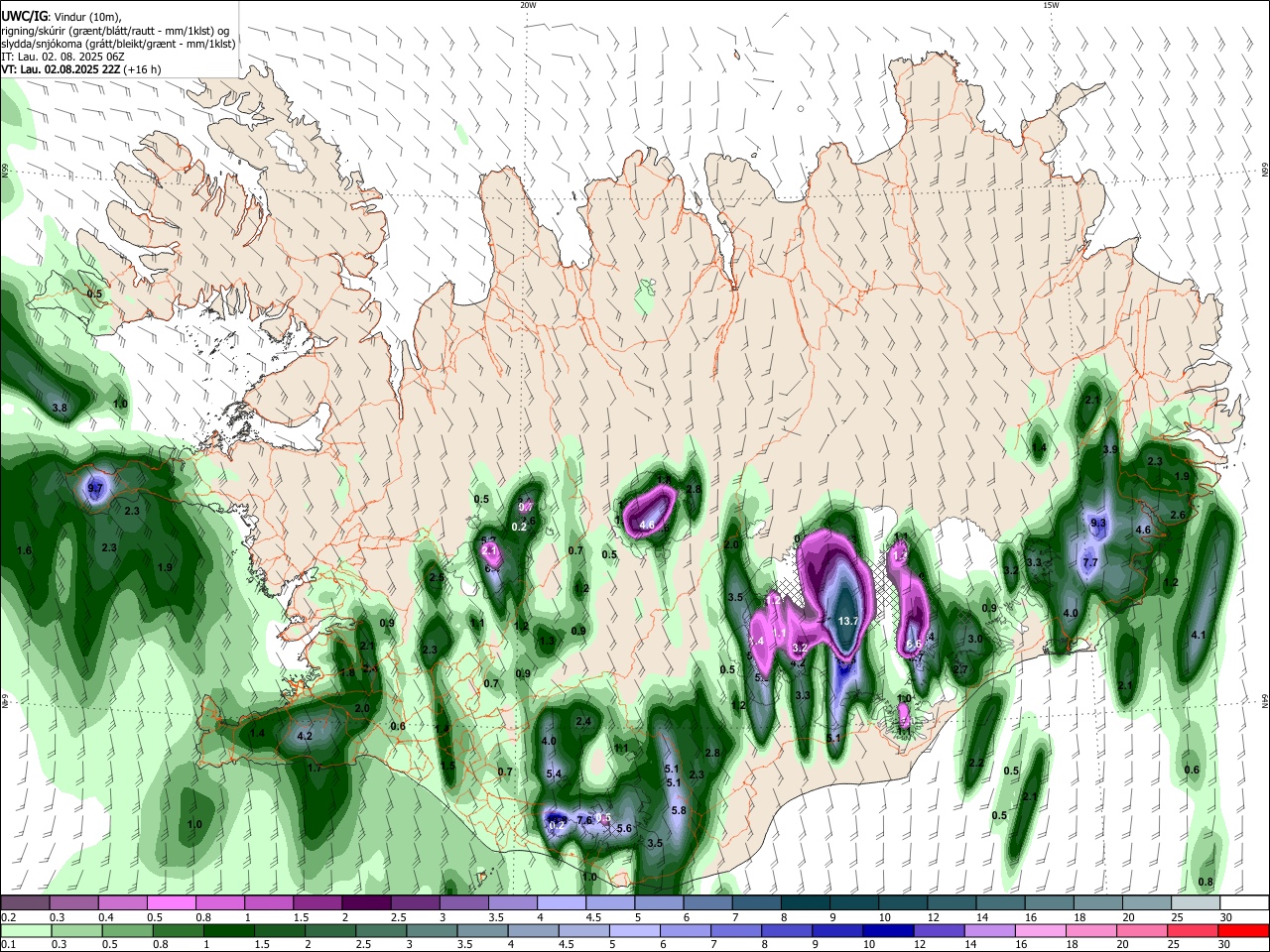Click the 4.2 value on the southwest peninsula

coord(305,736)
